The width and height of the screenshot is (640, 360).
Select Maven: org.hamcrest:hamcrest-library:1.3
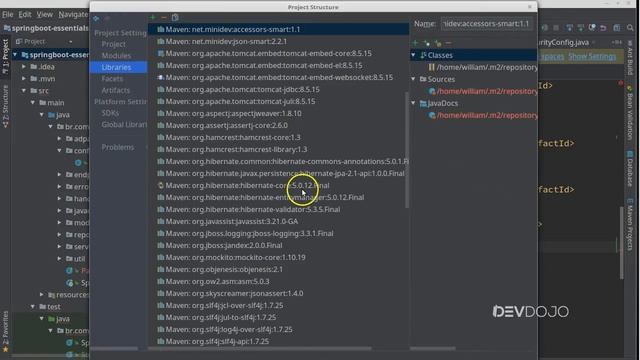tap(278, 149)
